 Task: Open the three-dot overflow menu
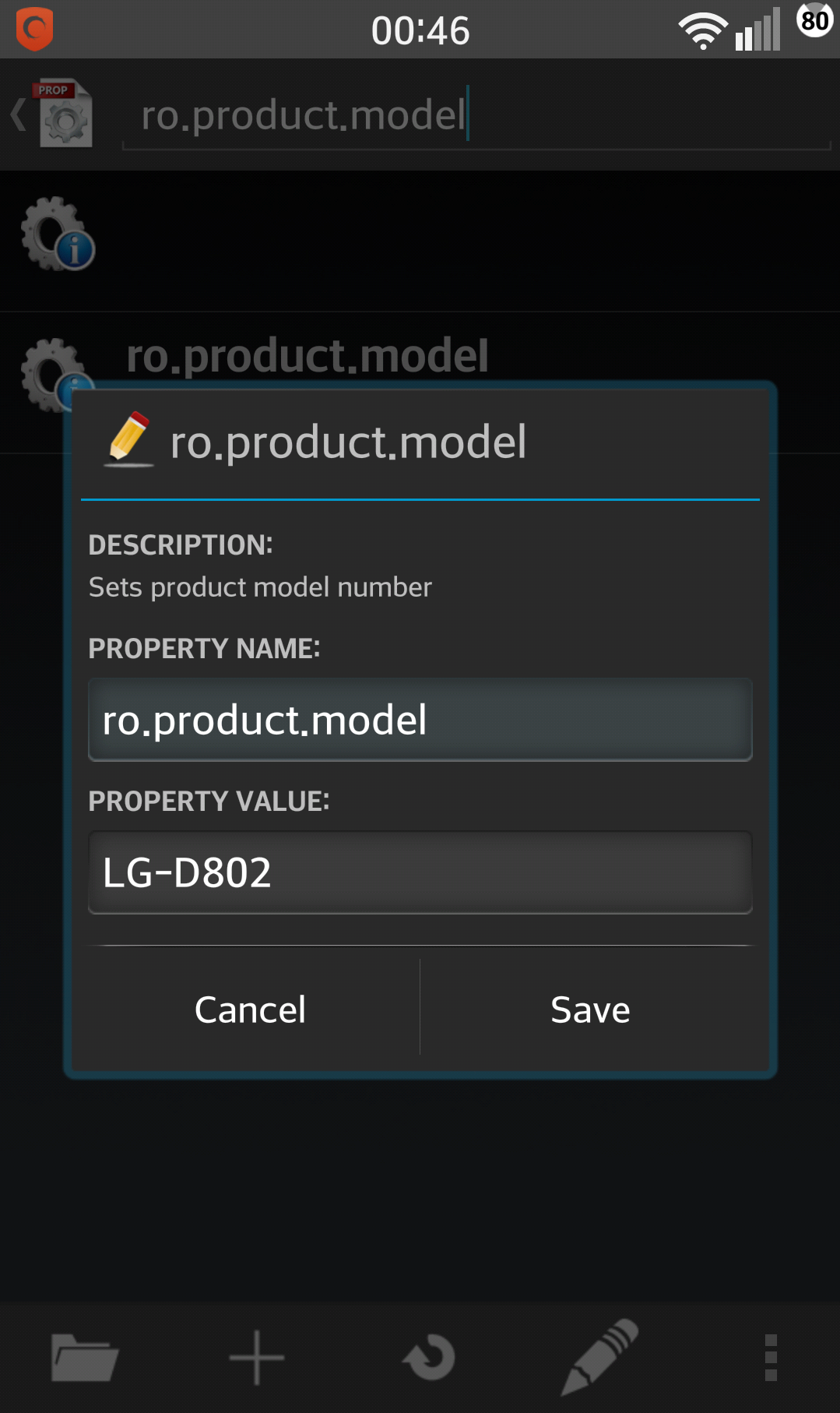[x=771, y=1358]
